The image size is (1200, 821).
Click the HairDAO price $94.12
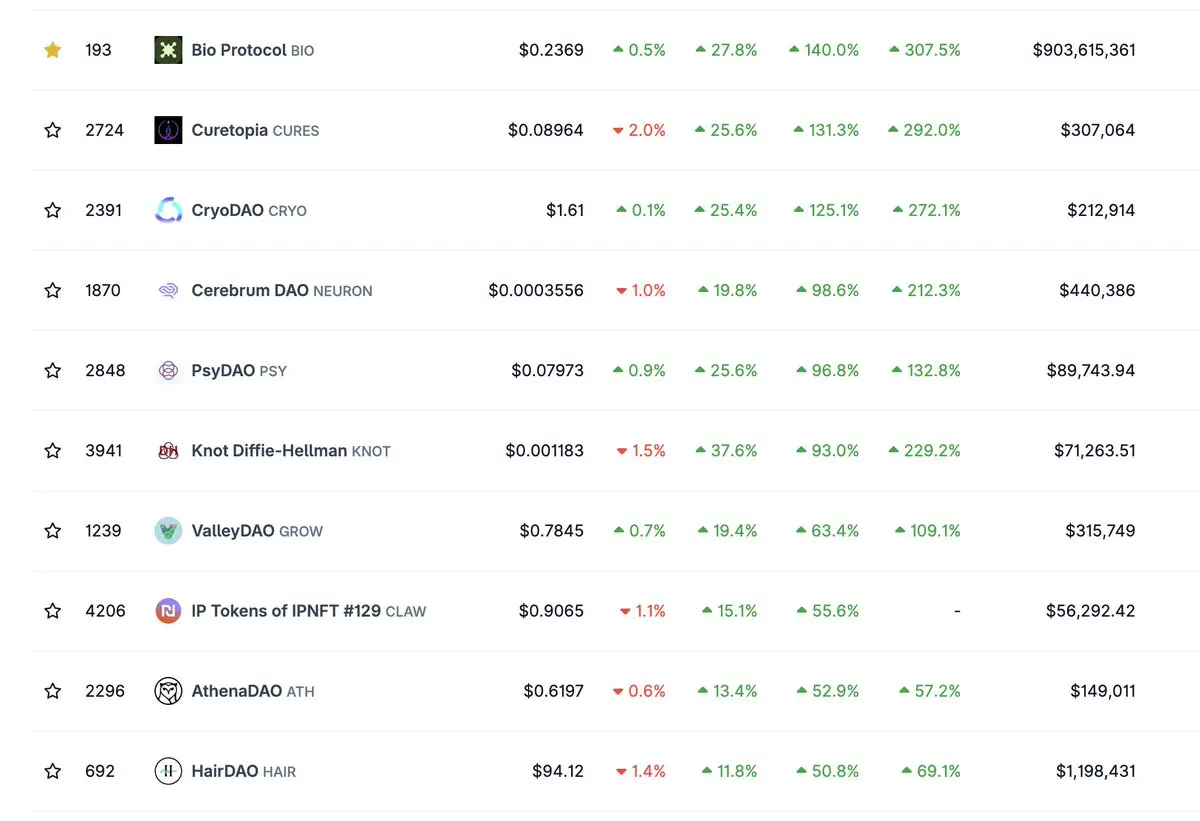558,771
